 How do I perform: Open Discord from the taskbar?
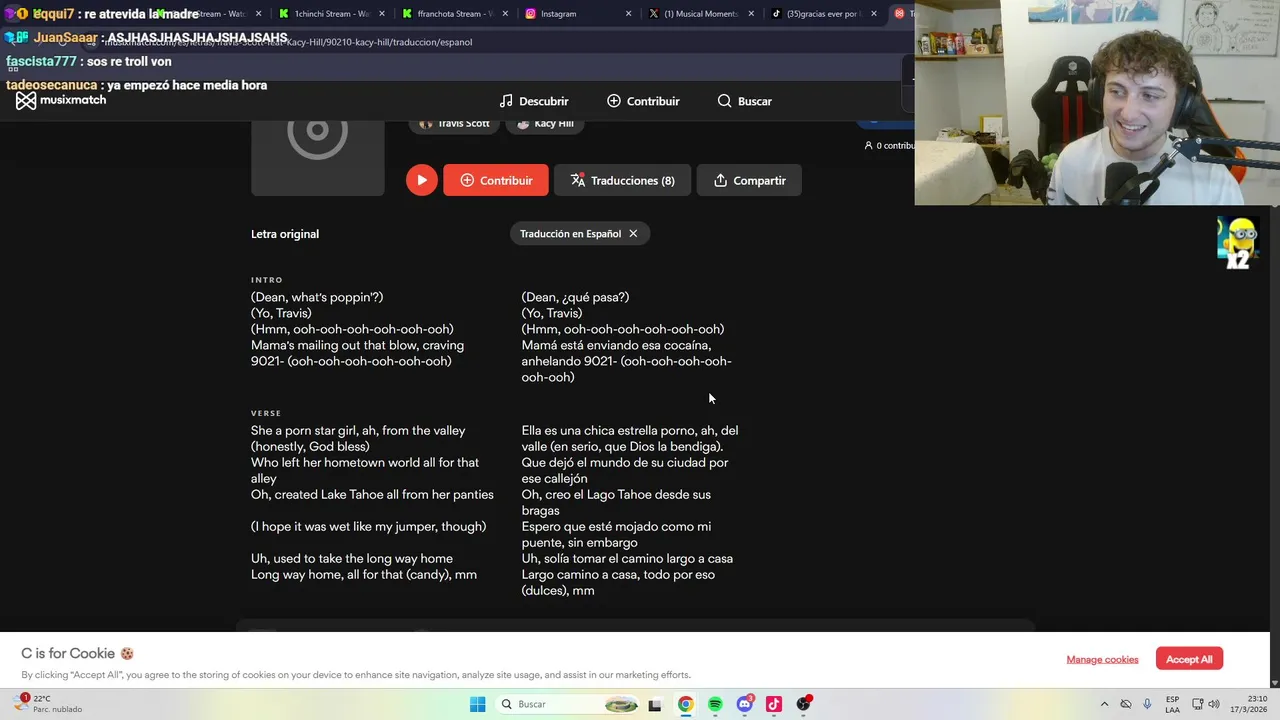coord(745,704)
